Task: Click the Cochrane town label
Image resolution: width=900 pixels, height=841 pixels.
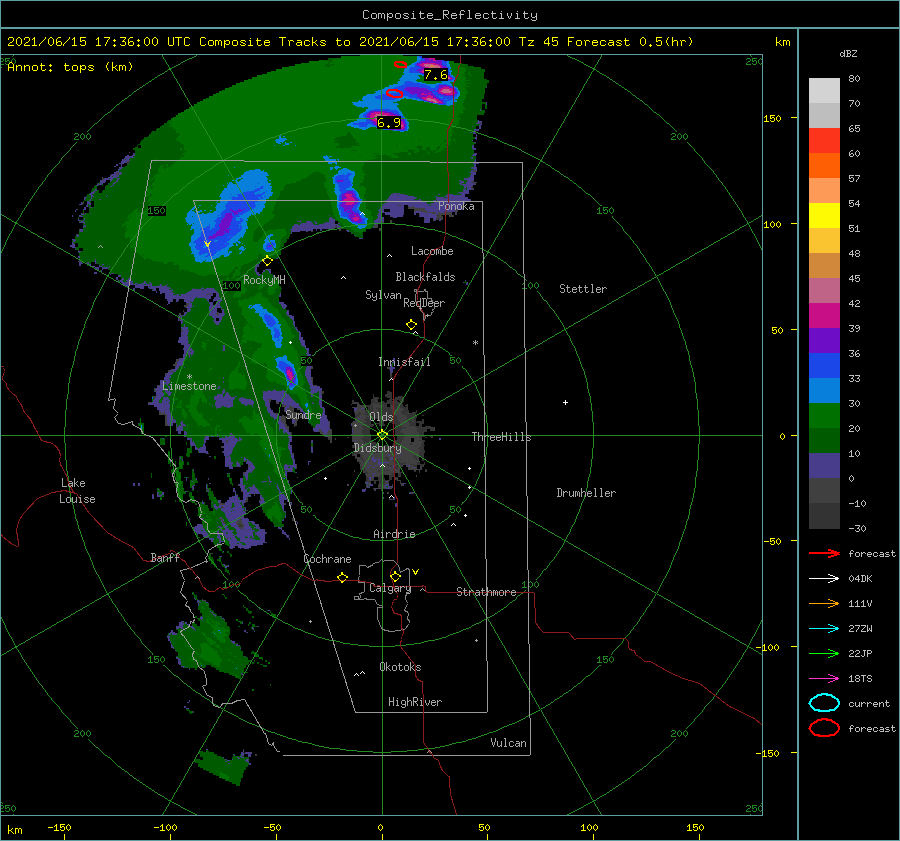Action: (x=327, y=559)
